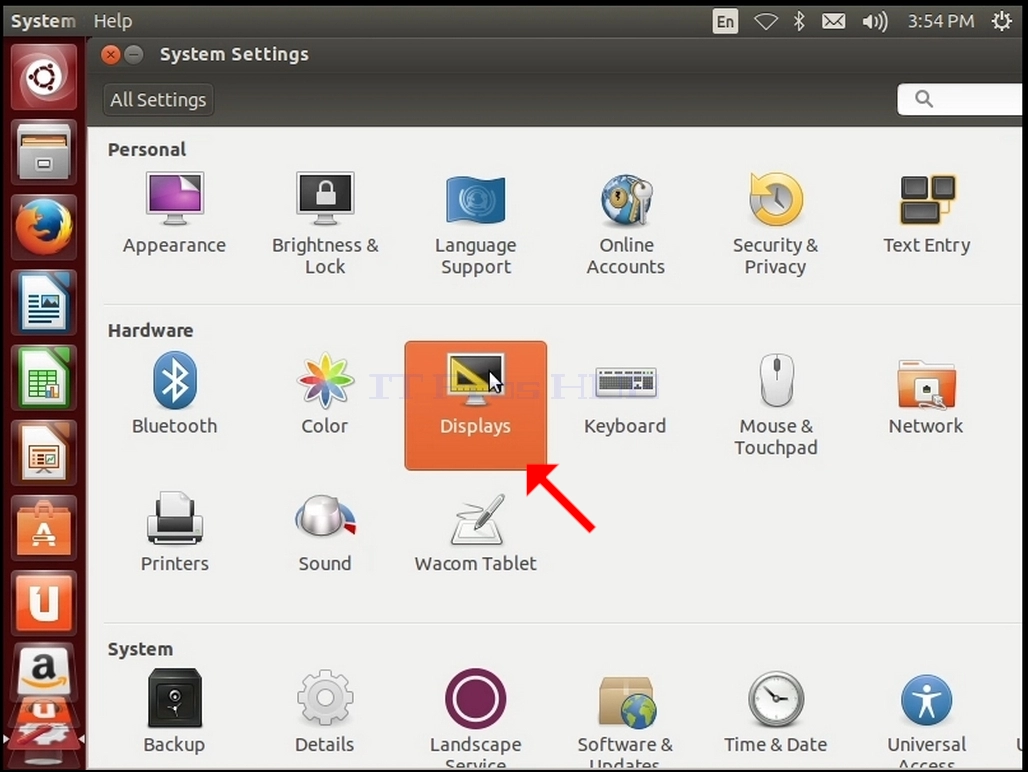Close the System Settings window
Image resolution: width=1028 pixels, height=772 pixels.
111,55
